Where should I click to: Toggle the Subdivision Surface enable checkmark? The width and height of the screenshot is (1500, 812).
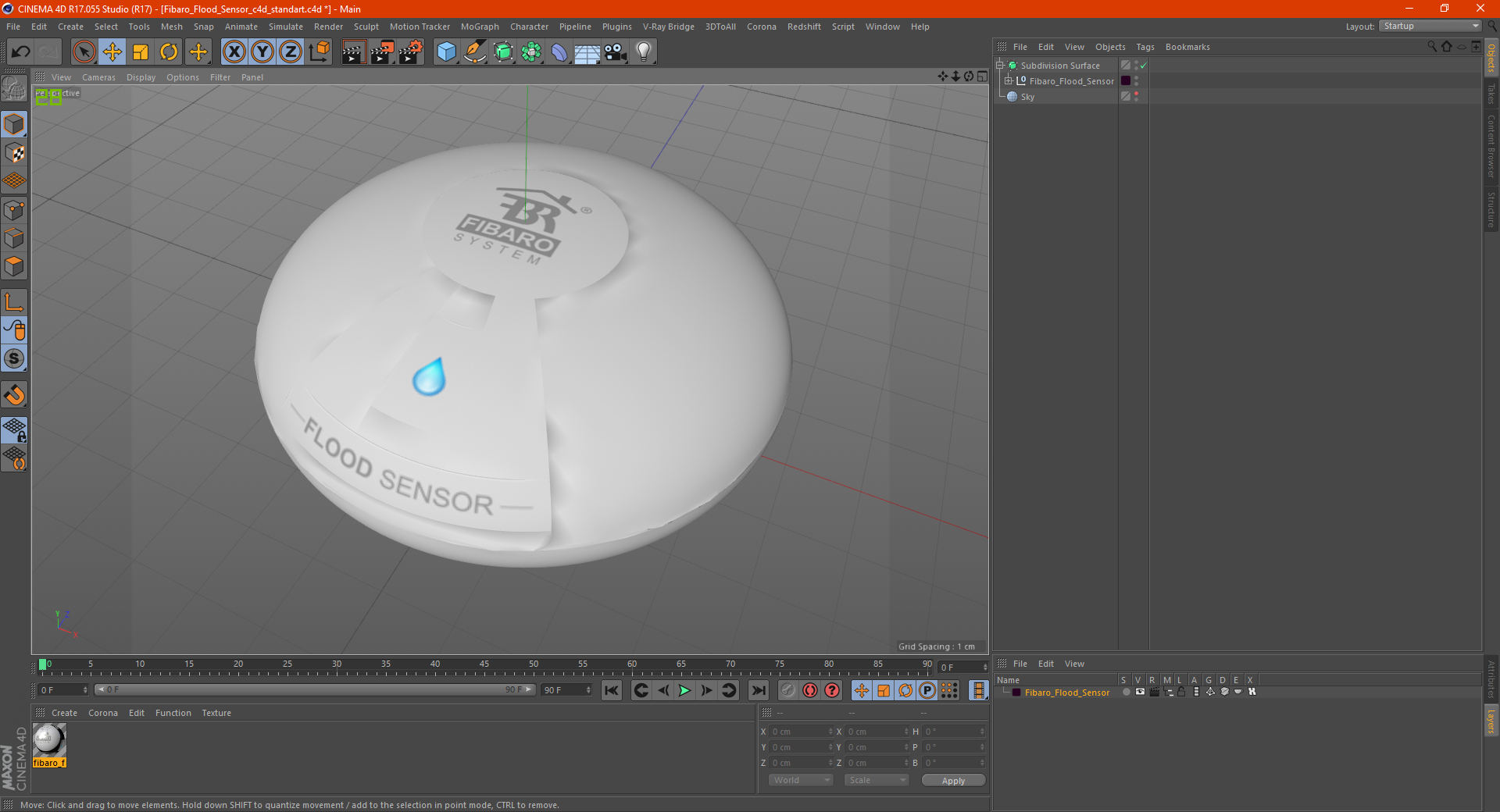point(1143,66)
